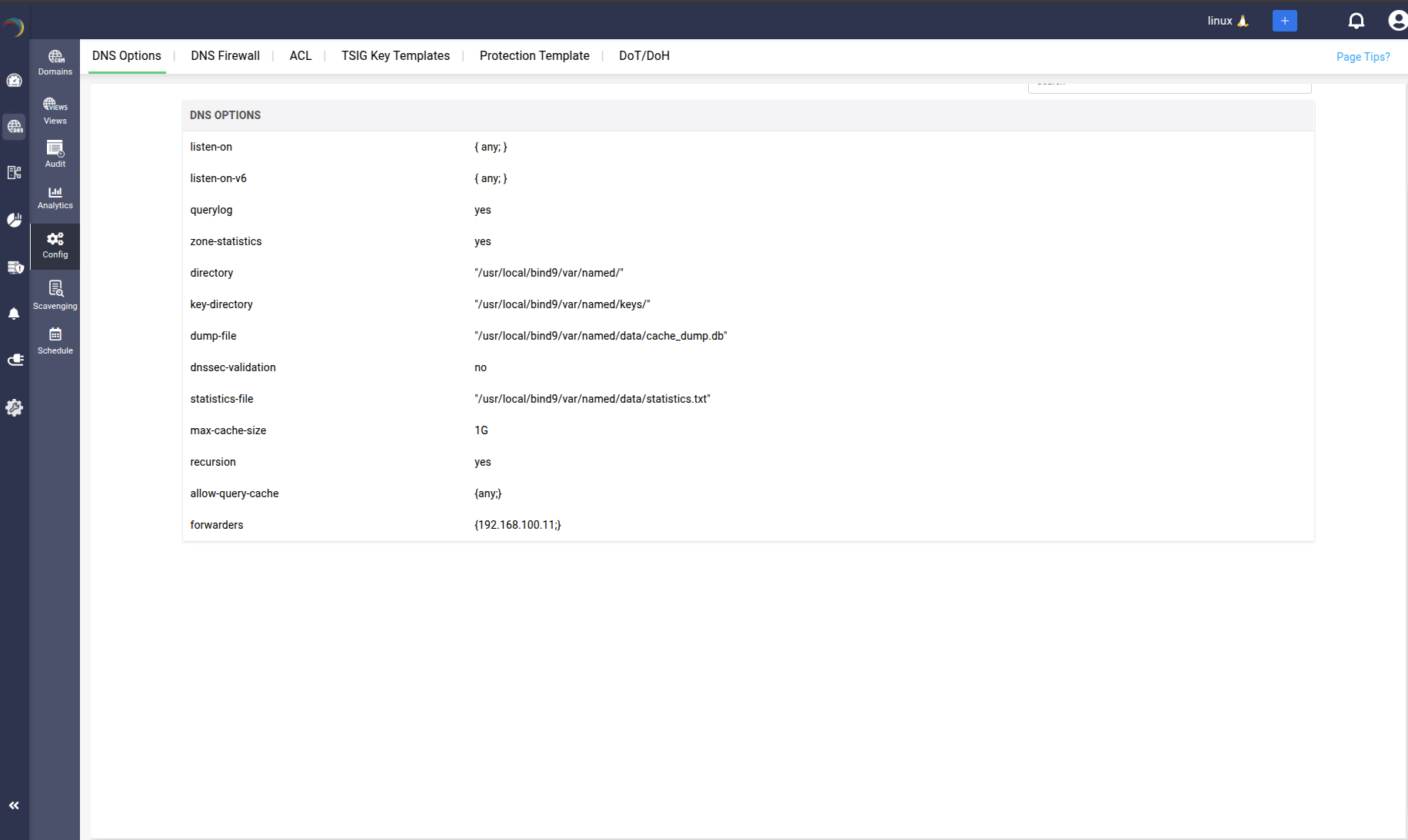Select the listen-on option name
The width and height of the screenshot is (1408, 840).
pyautogui.click(x=211, y=148)
